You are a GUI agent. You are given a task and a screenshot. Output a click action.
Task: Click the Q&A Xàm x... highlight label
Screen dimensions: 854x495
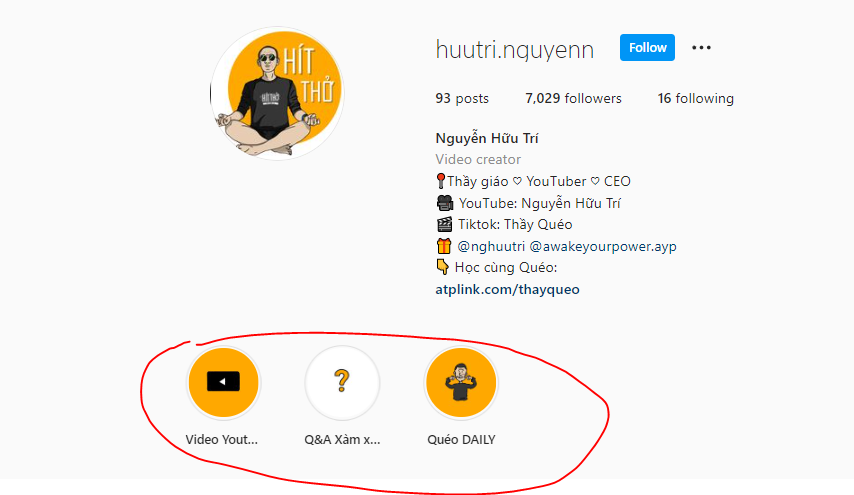pyautogui.click(x=342, y=439)
